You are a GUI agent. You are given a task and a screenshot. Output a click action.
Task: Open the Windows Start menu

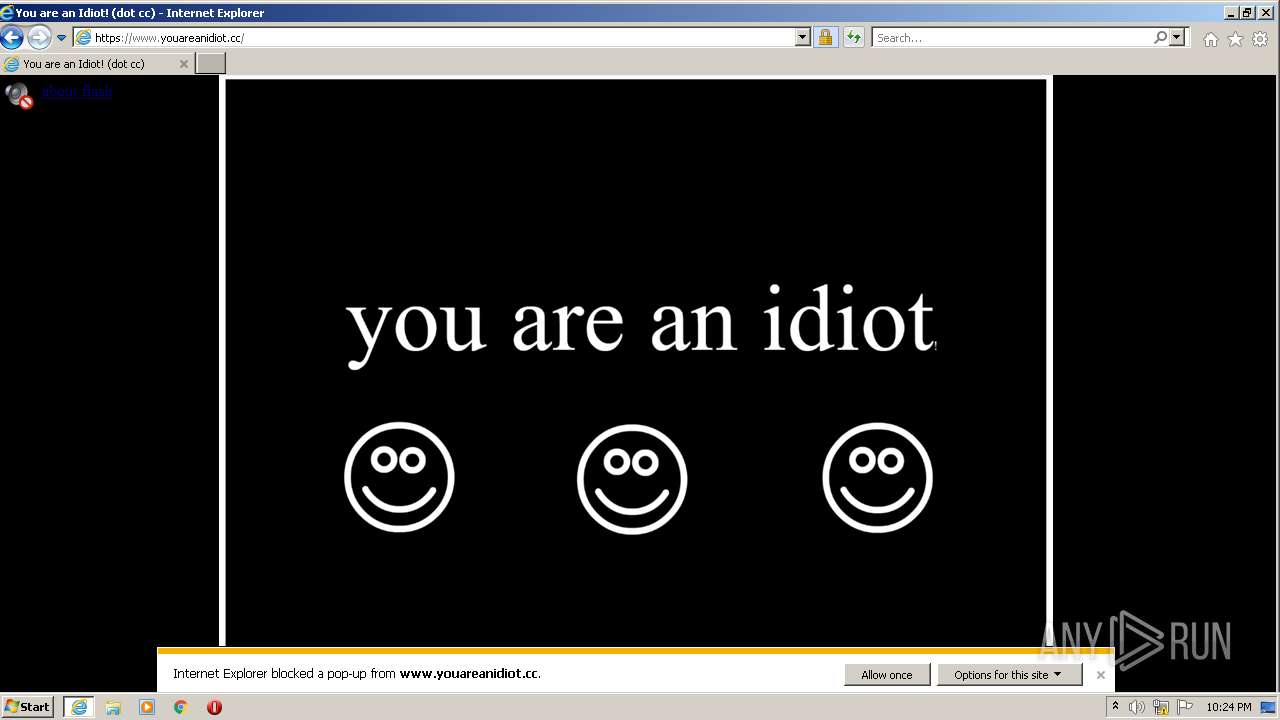coord(28,707)
